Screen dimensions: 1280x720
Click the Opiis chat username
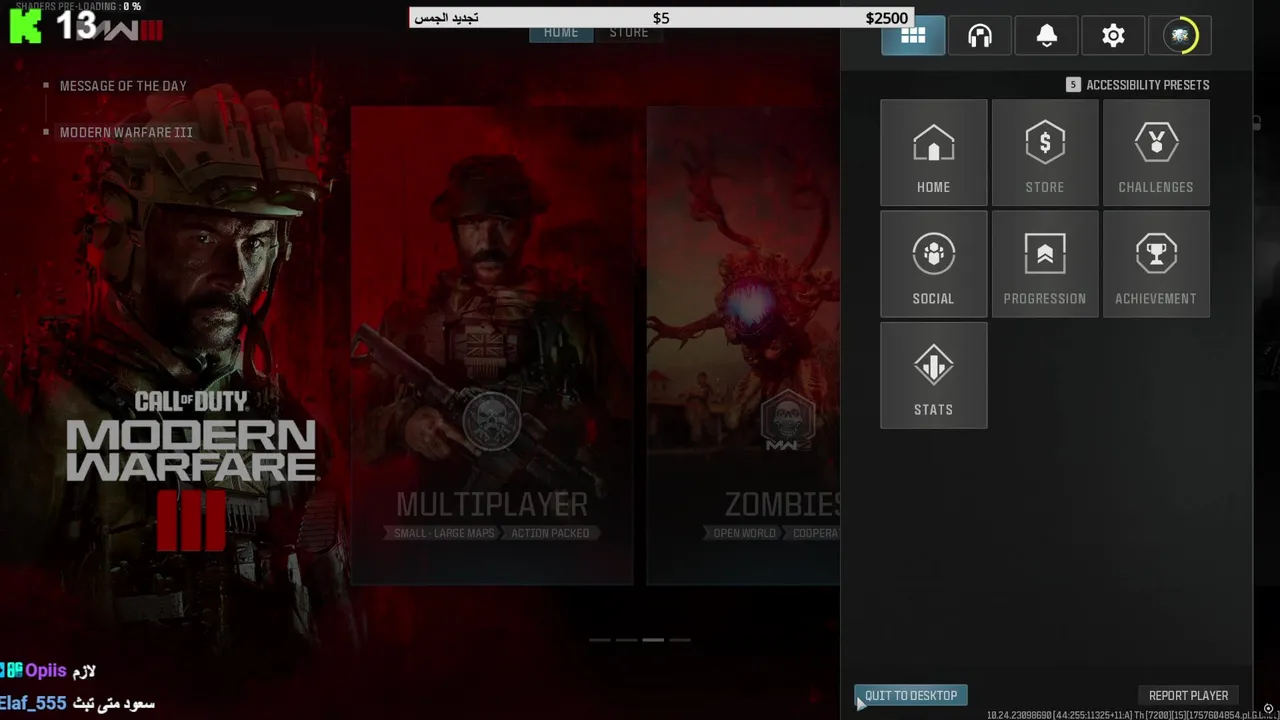pos(46,671)
